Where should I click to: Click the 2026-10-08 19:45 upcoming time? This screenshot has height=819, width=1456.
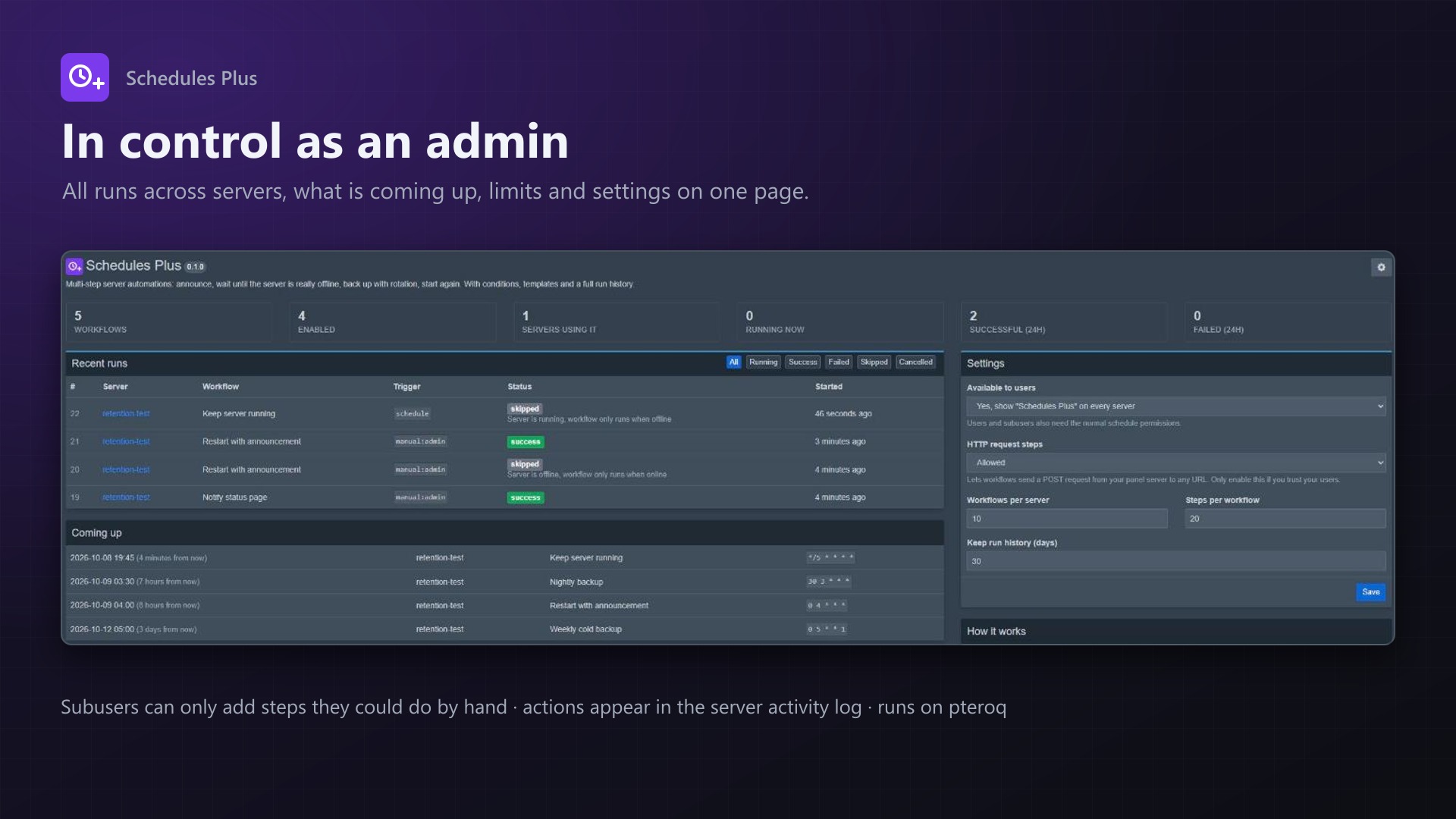click(x=102, y=558)
